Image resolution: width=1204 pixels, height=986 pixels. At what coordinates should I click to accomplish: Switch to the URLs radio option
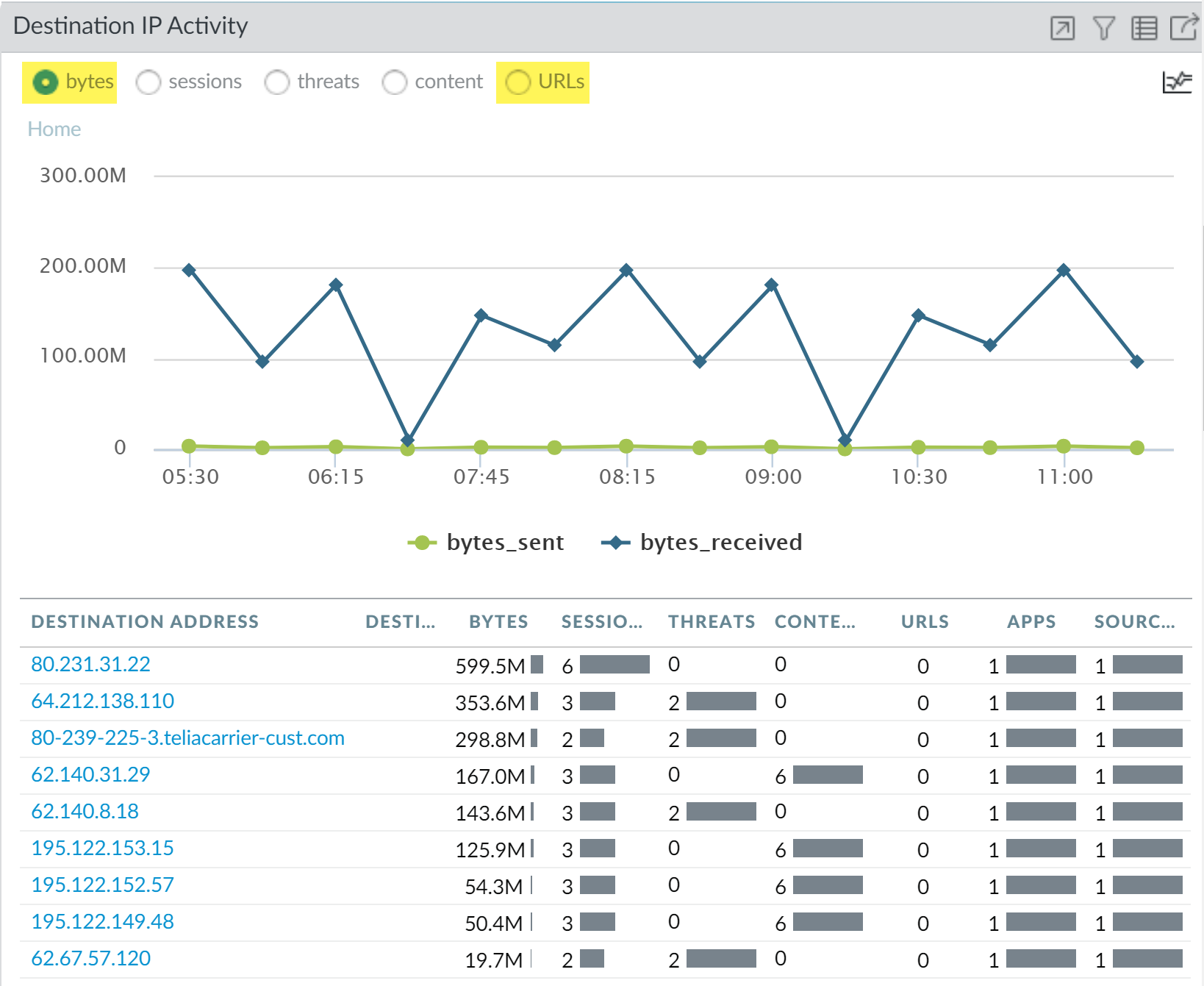pos(517,82)
